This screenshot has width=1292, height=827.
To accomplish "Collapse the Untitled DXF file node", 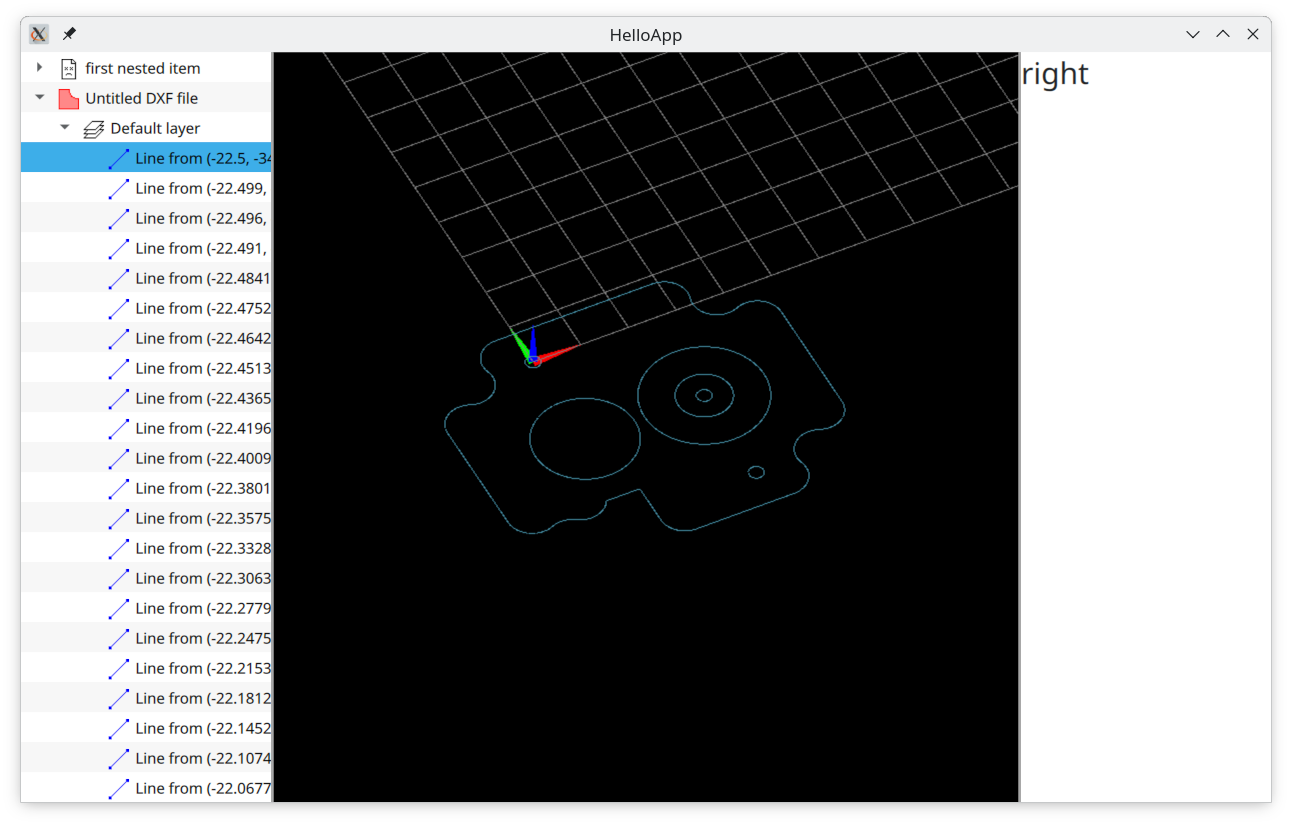I will (x=40, y=98).
